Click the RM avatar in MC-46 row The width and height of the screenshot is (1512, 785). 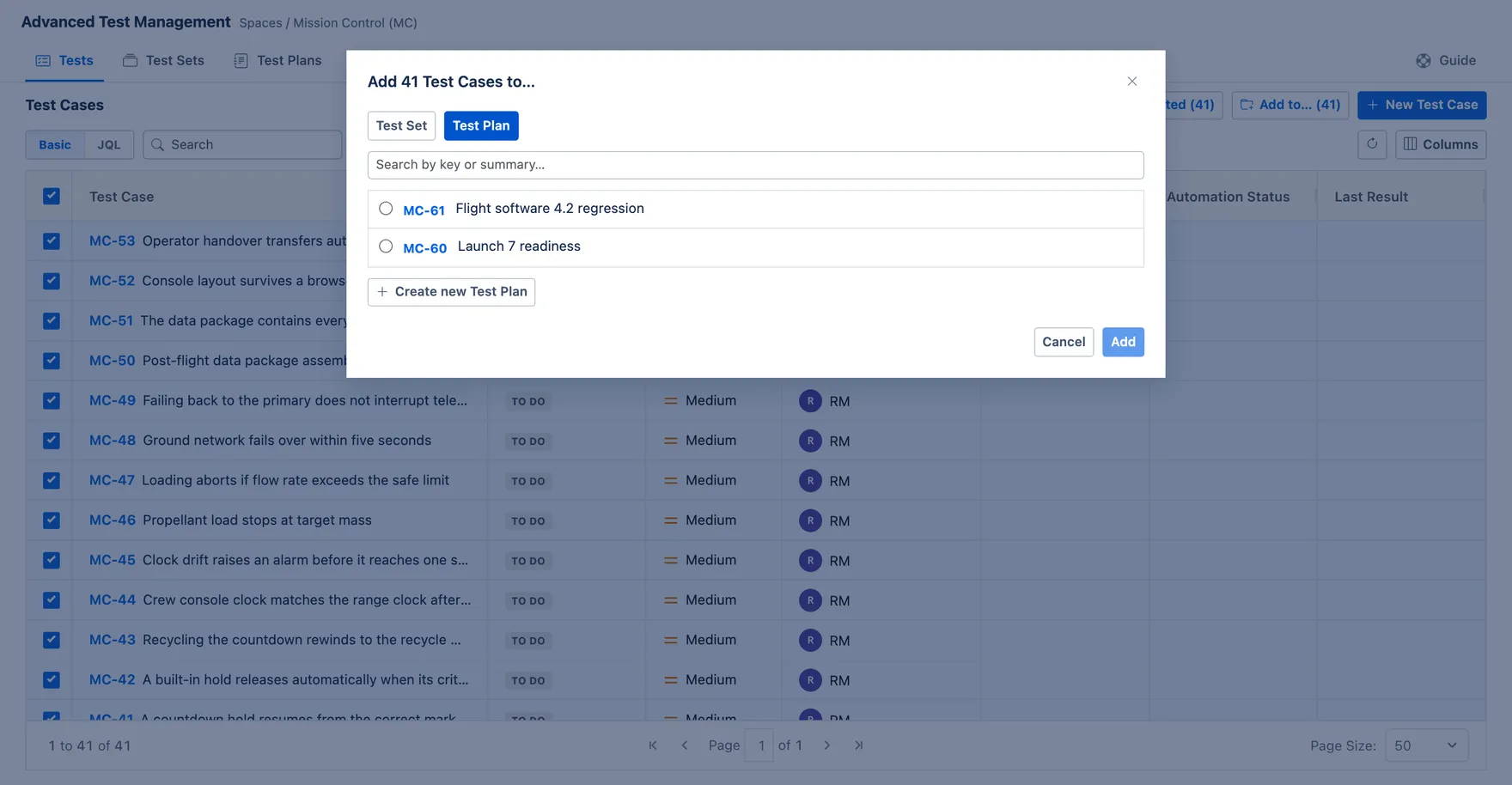coord(810,520)
